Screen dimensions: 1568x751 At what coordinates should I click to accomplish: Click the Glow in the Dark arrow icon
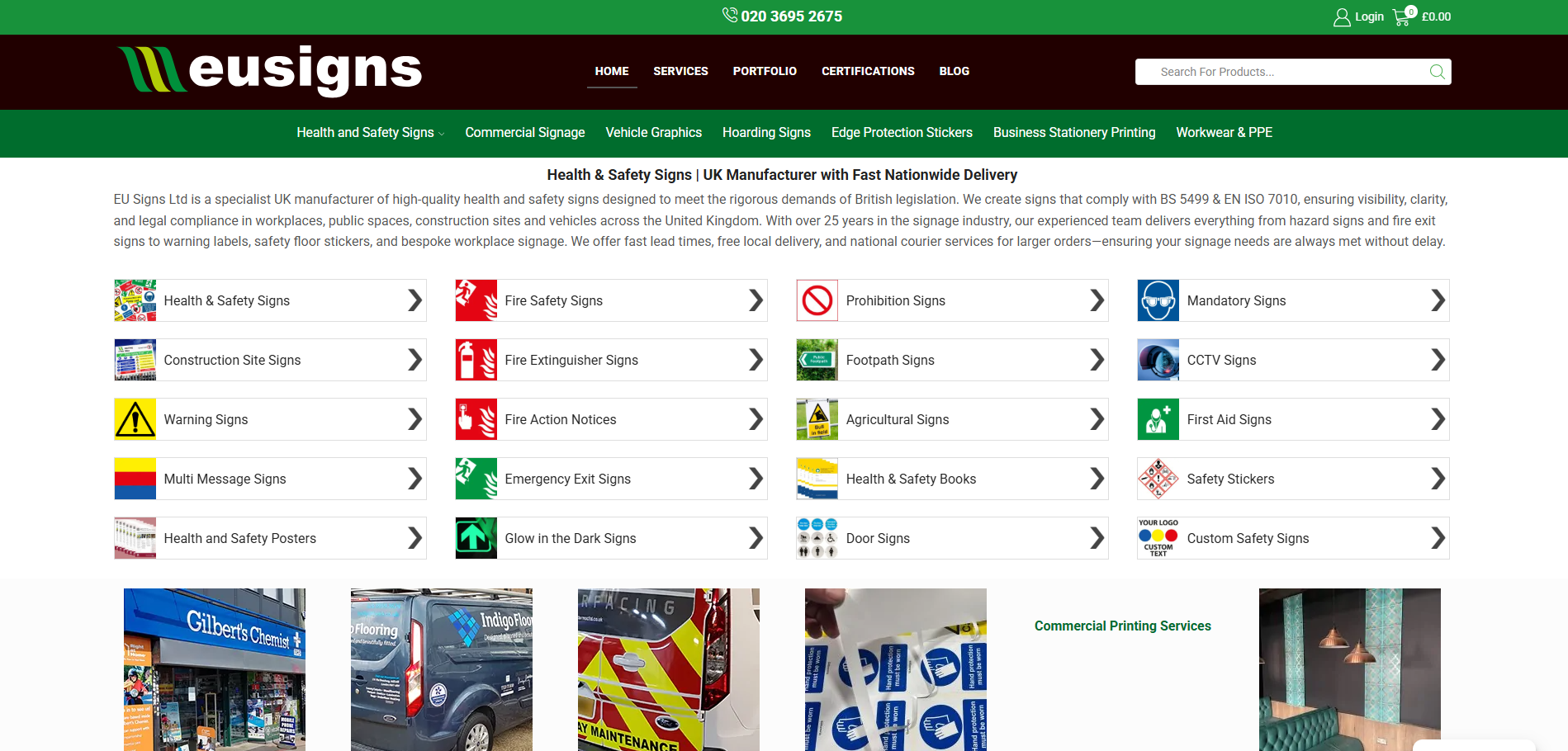coord(476,538)
